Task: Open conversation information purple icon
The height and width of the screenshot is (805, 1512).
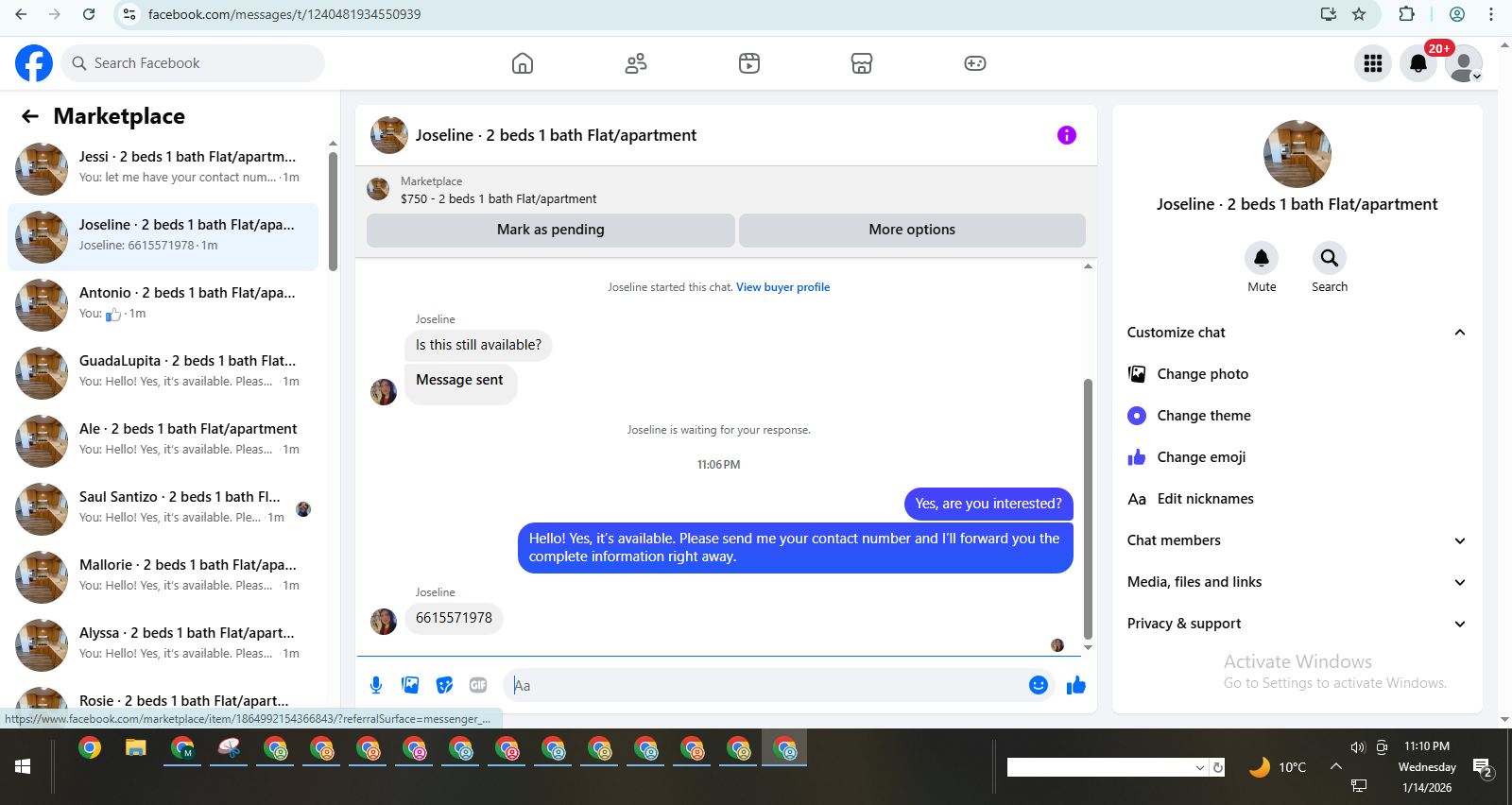Action: tap(1067, 135)
